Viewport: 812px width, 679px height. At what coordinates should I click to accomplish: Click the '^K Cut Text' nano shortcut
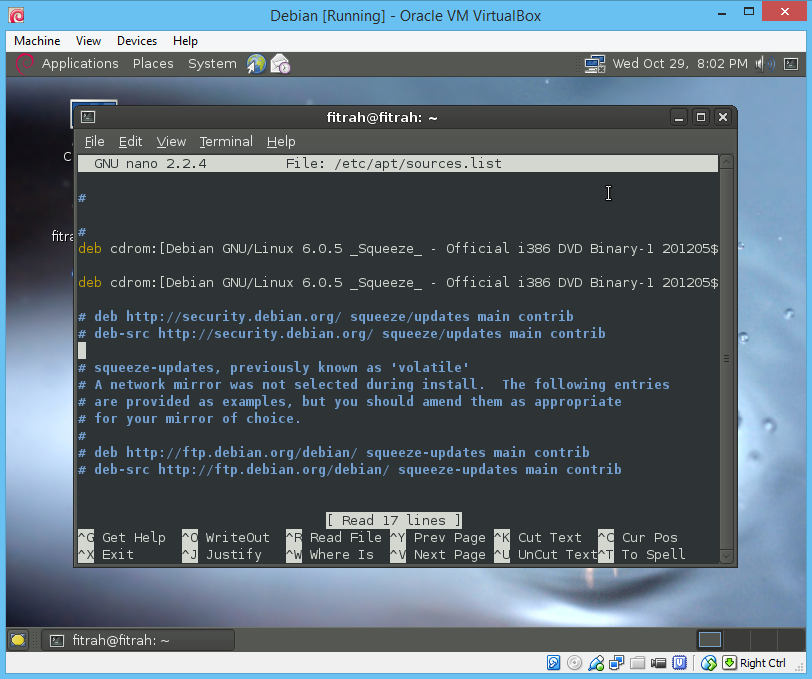point(538,538)
